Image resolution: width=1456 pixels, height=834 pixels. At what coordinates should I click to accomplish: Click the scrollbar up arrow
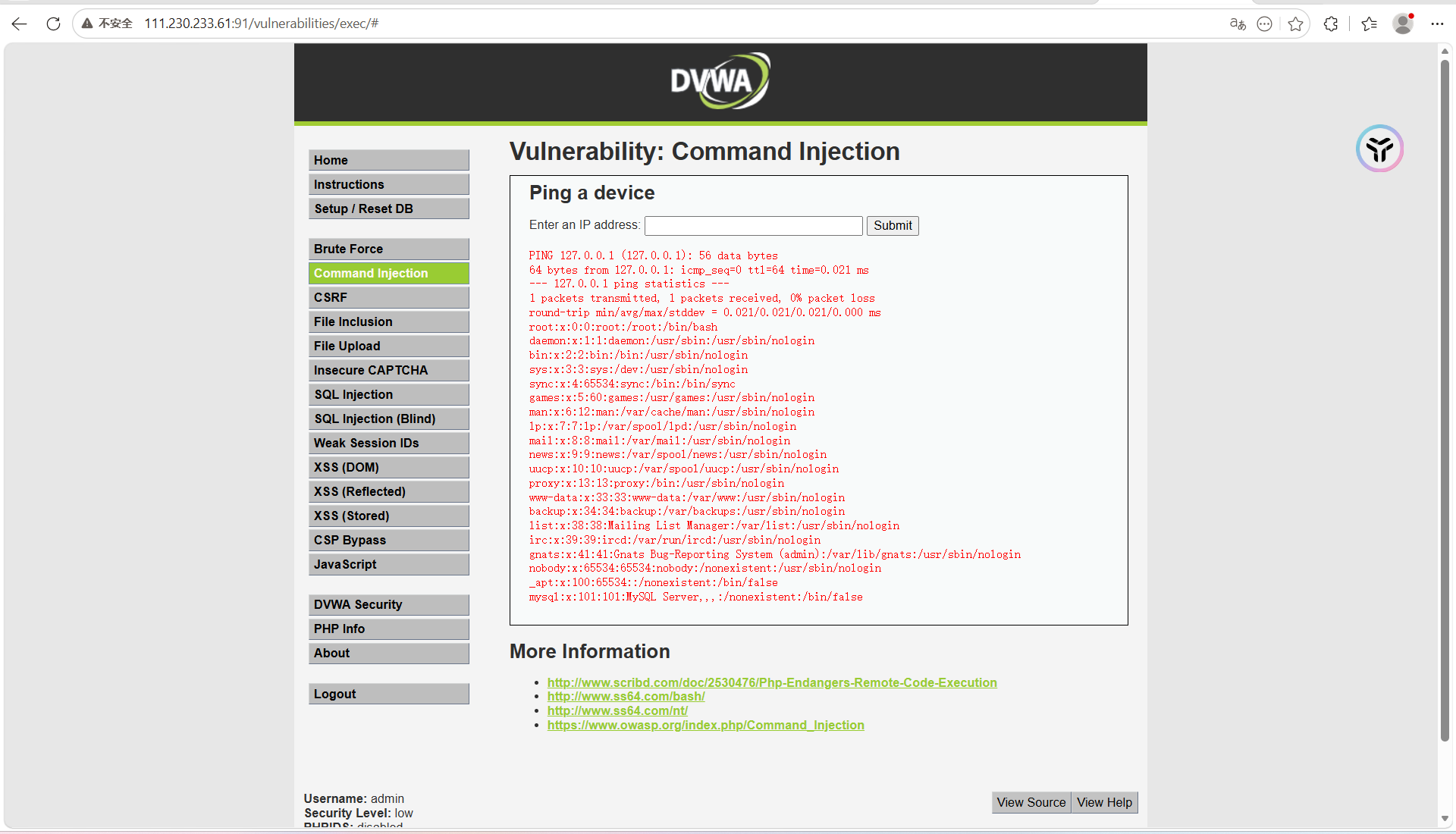[1445, 51]
